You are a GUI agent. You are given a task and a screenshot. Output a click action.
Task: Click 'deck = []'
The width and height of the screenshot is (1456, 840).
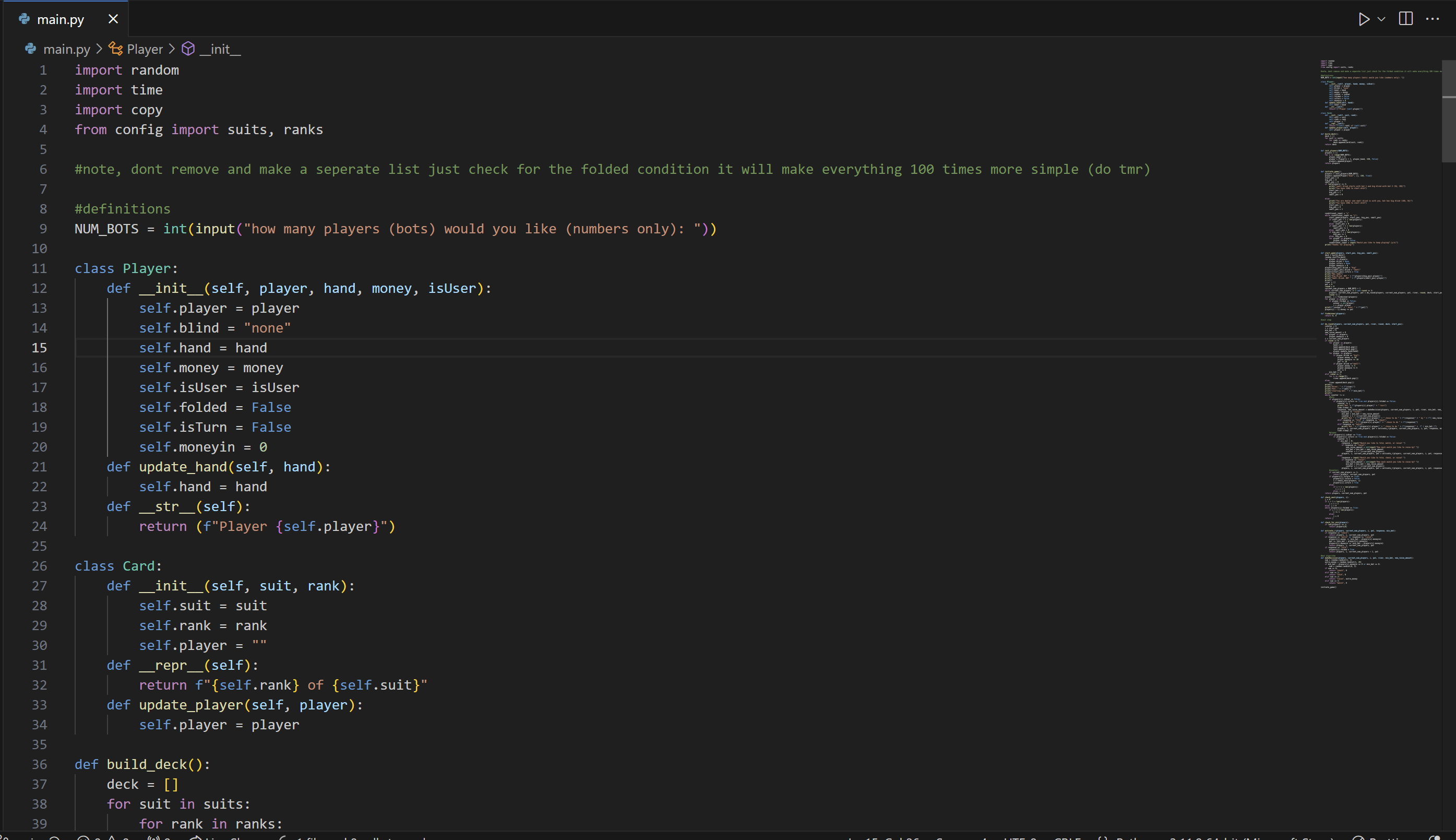coord(143,785)
